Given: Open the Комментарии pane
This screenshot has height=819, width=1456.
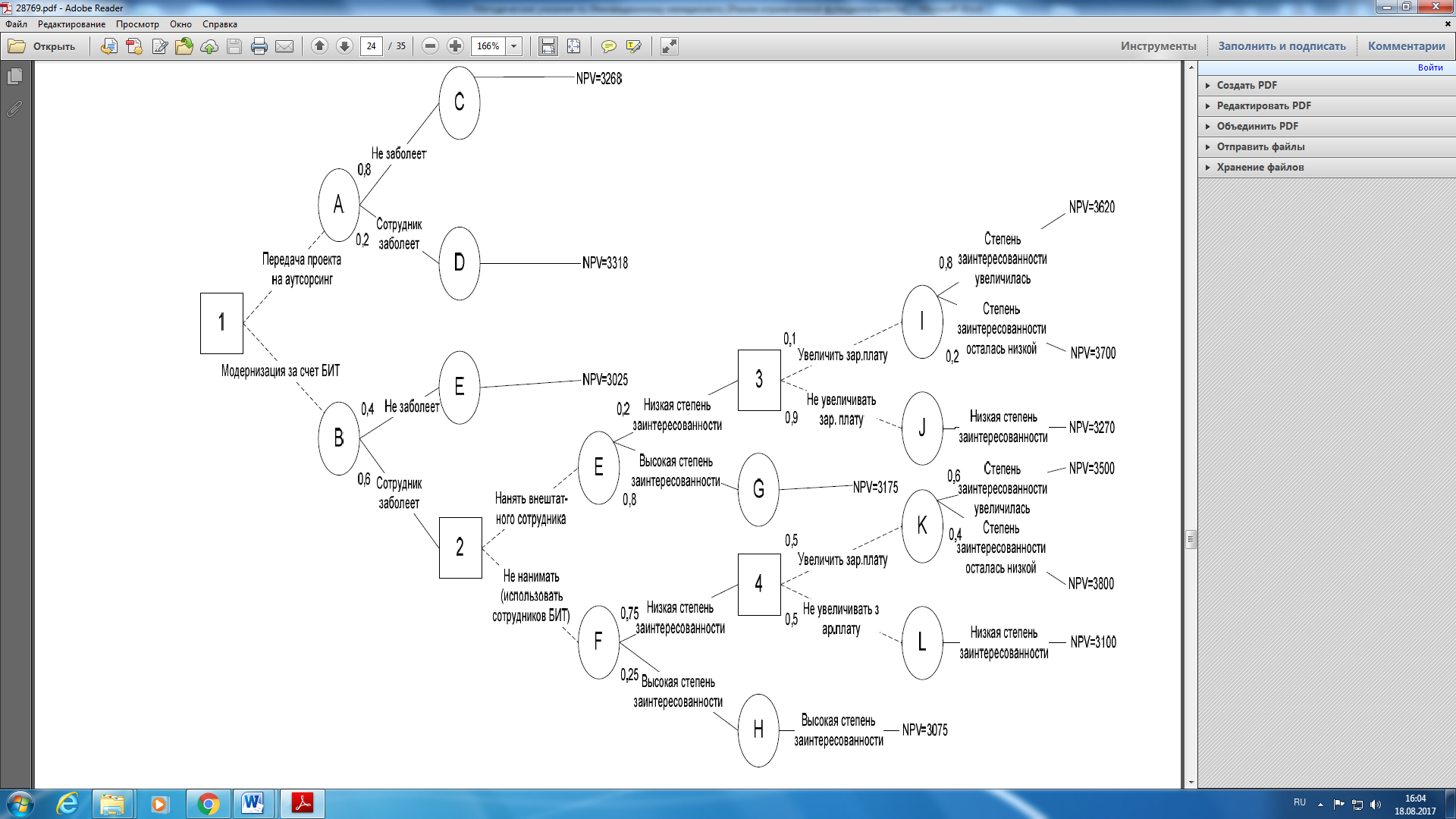Looking at the screenshot, I should tap(1406, 46).
